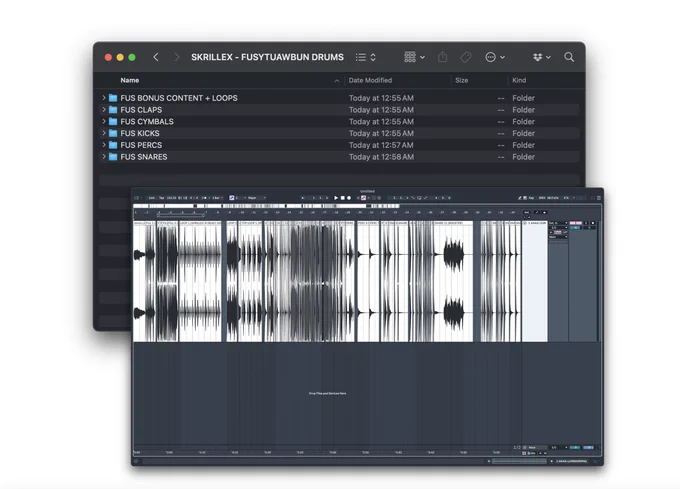Sort by the Date Modified column

click(x=370, y=80)
